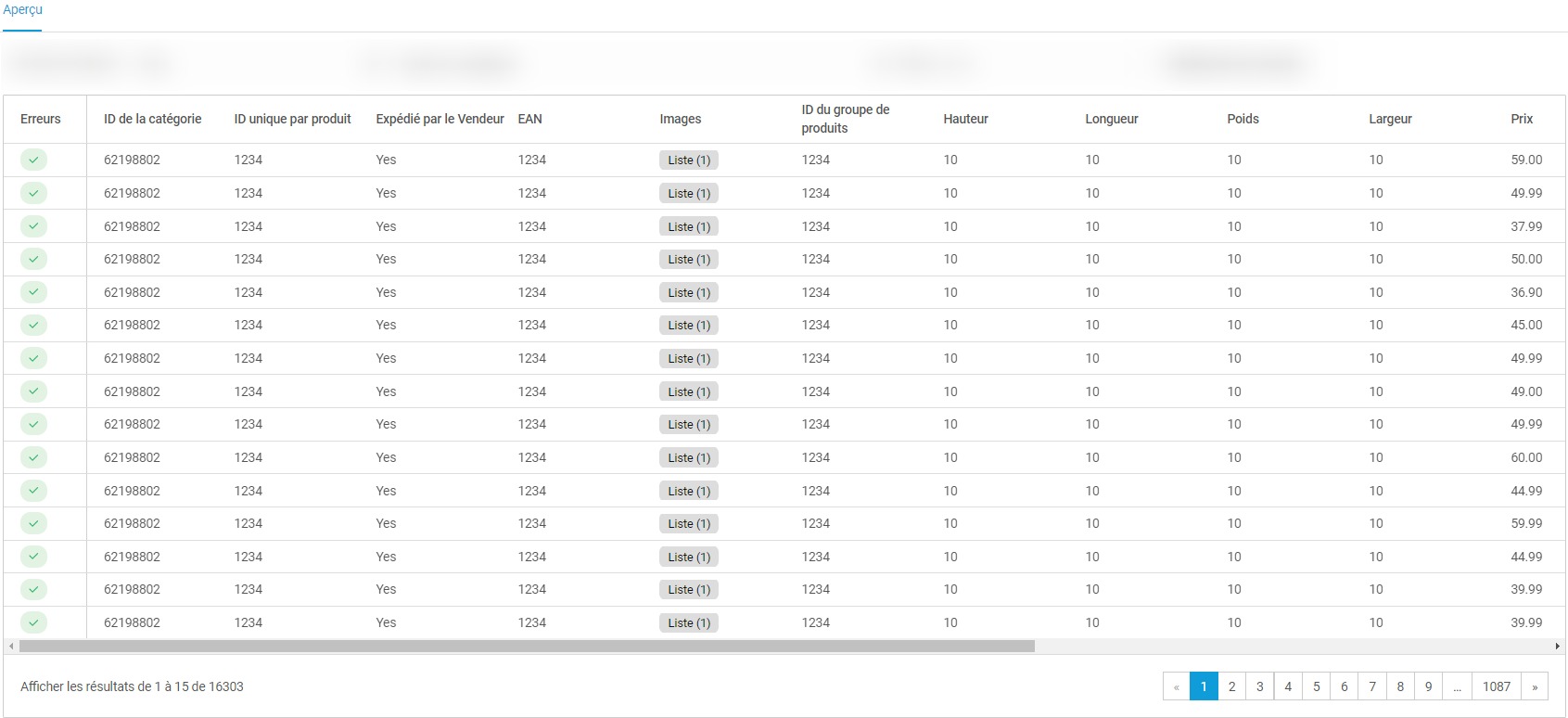Click the Longueur column header
This screenshot has width=1568, height=718.
(1112, 119)
